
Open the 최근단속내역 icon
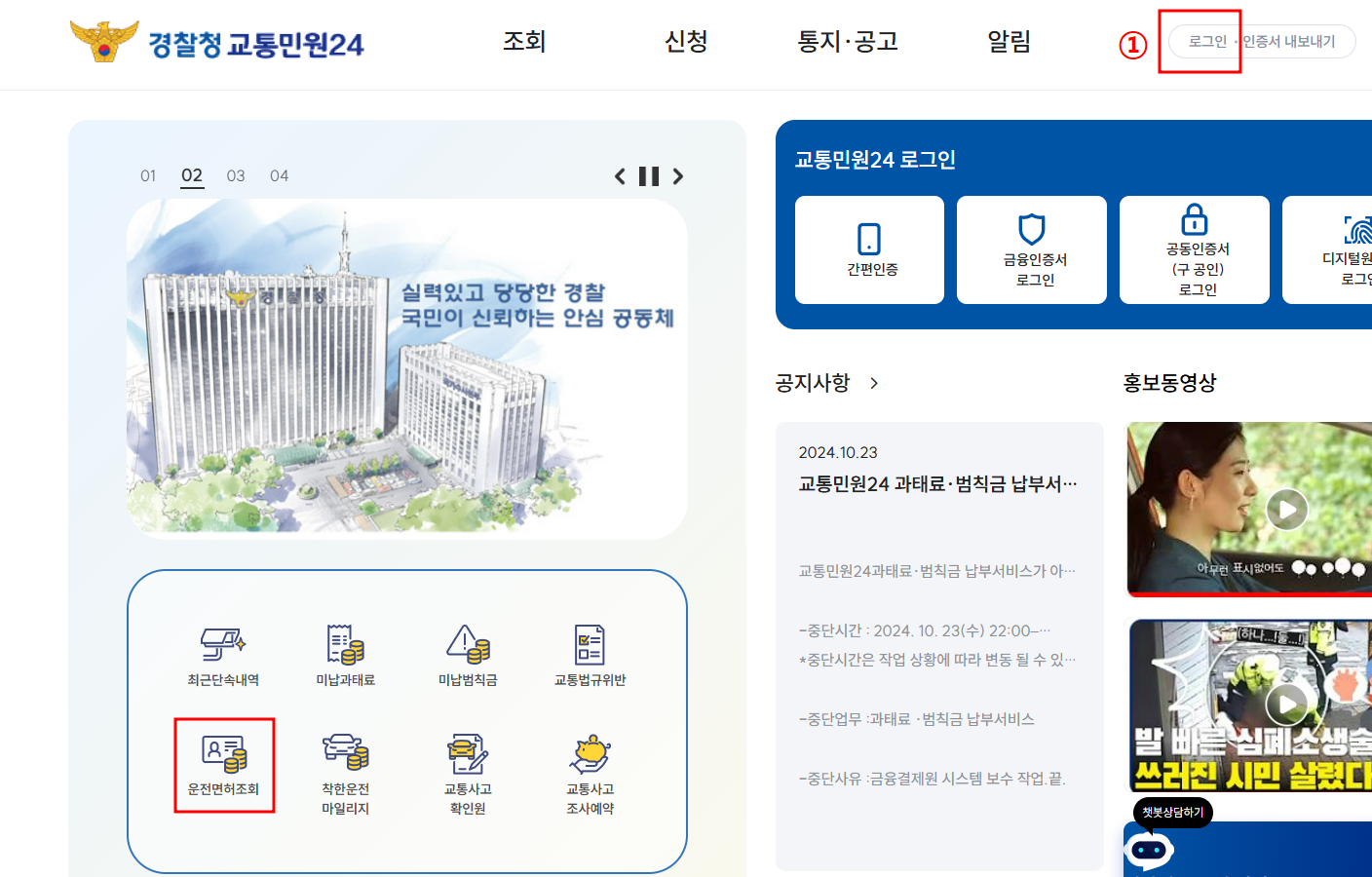[x=223, y=657]
